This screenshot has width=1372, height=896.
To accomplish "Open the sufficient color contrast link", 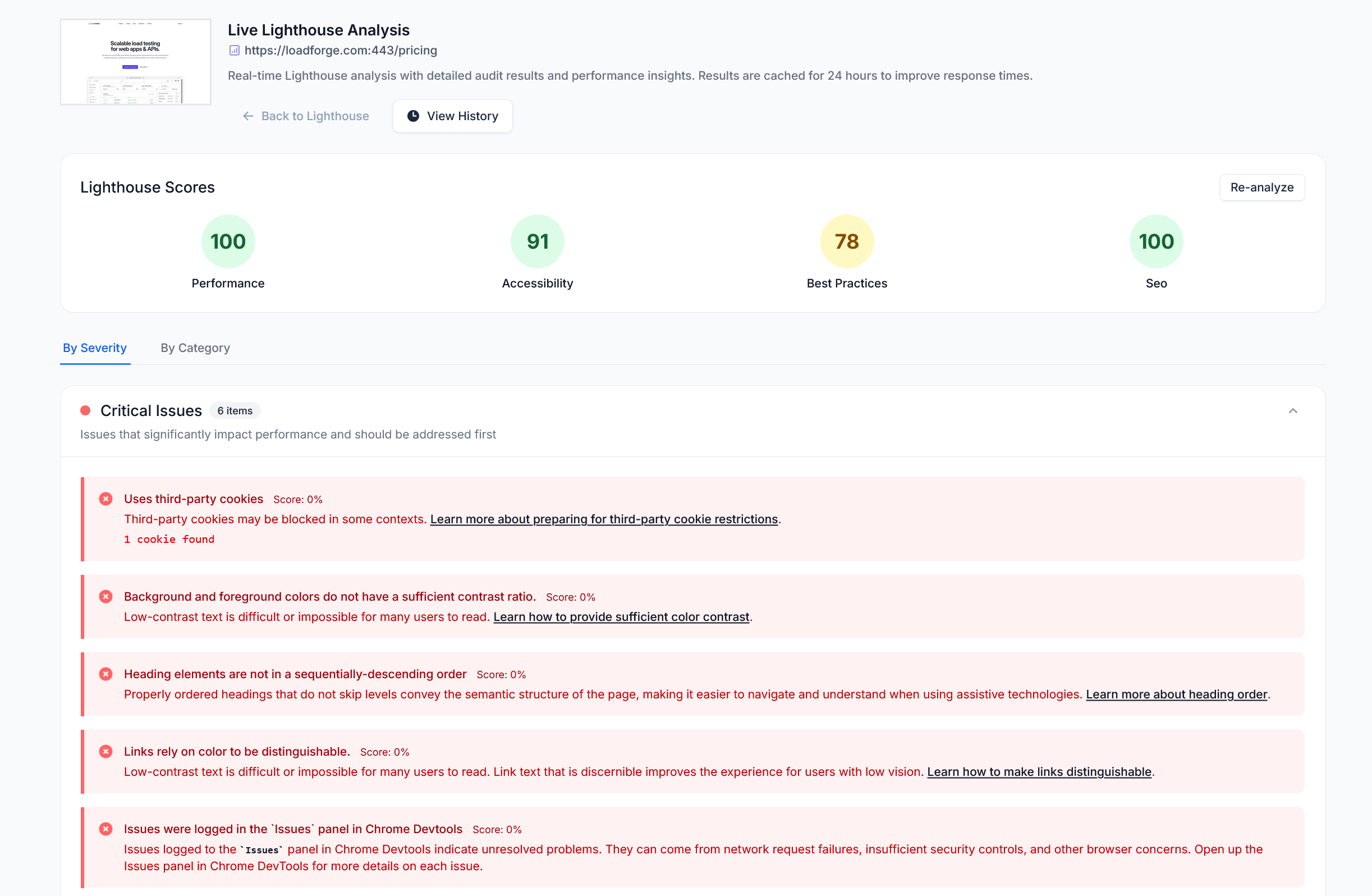I will 621,616.
